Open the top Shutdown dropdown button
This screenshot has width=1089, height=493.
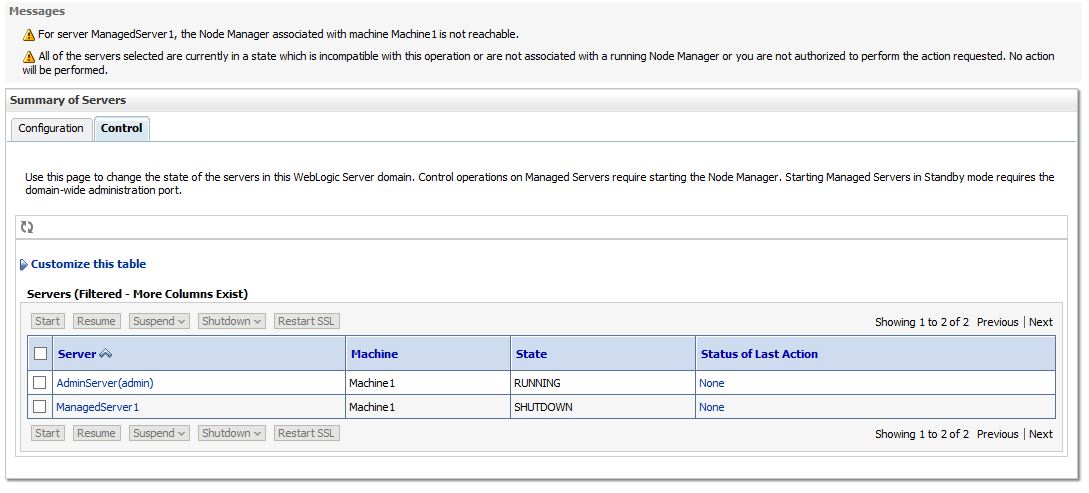(232, 321)
